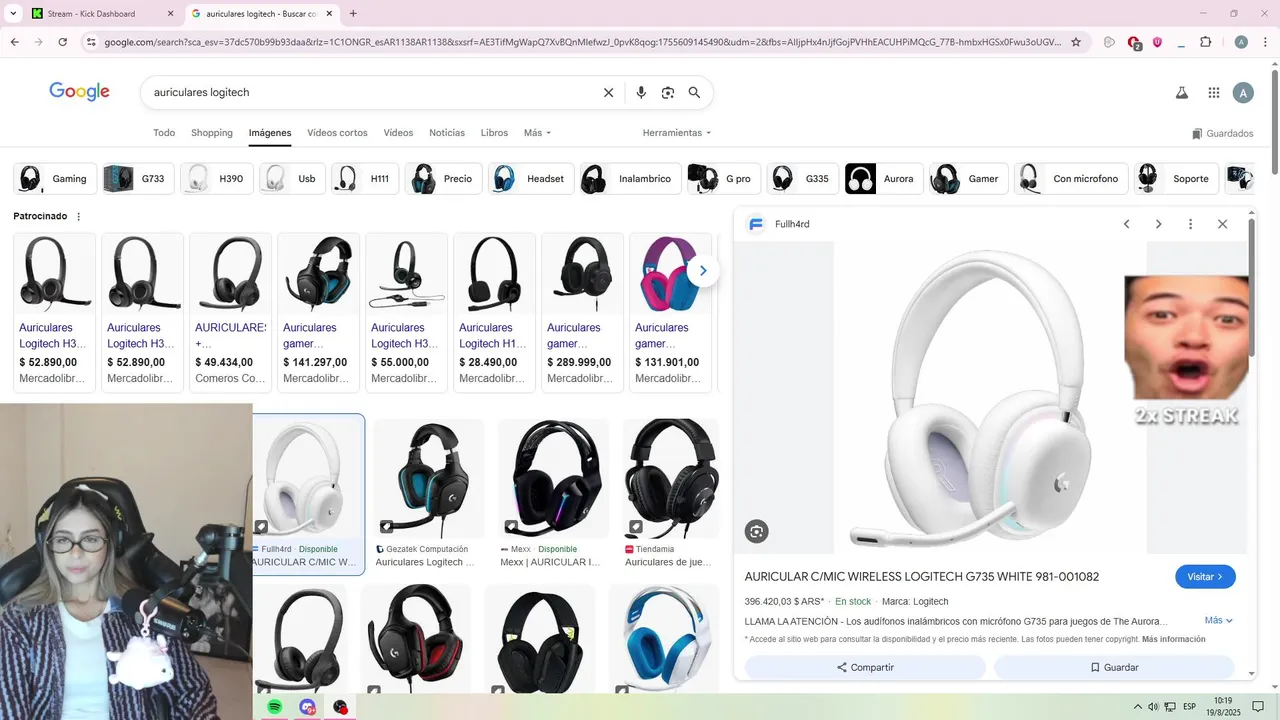Filter by the H390 chip
This screenshot has height=720, width=1280.
217,179
